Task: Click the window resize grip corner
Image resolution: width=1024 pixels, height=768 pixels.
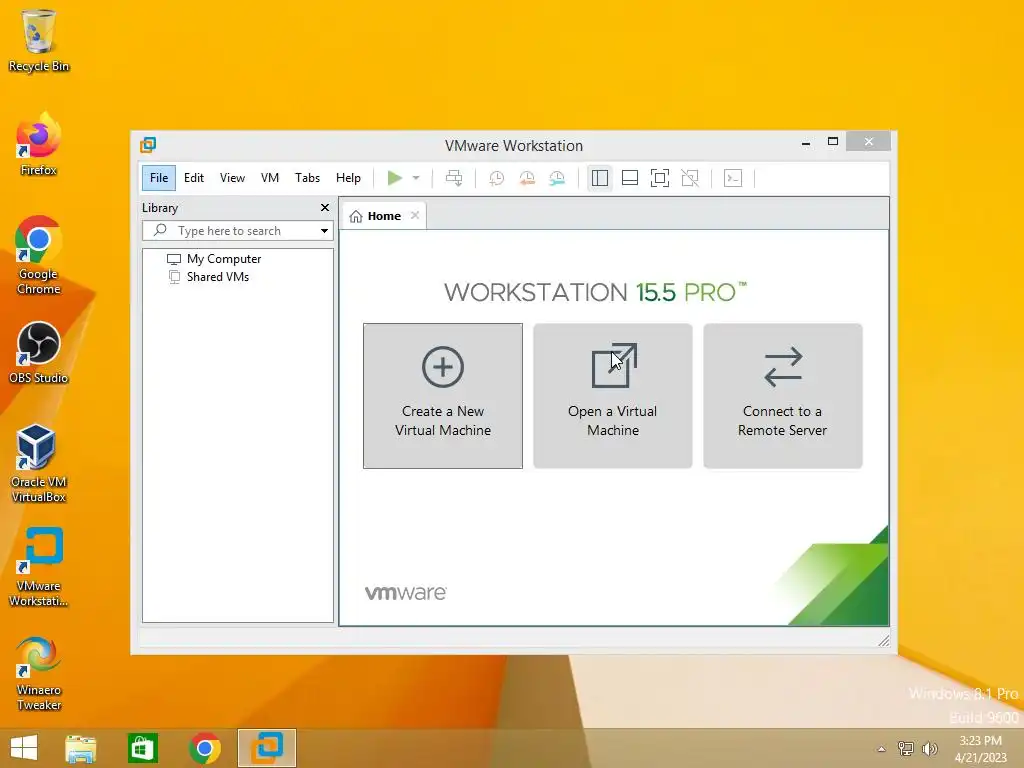Action: tap(884, 641)
